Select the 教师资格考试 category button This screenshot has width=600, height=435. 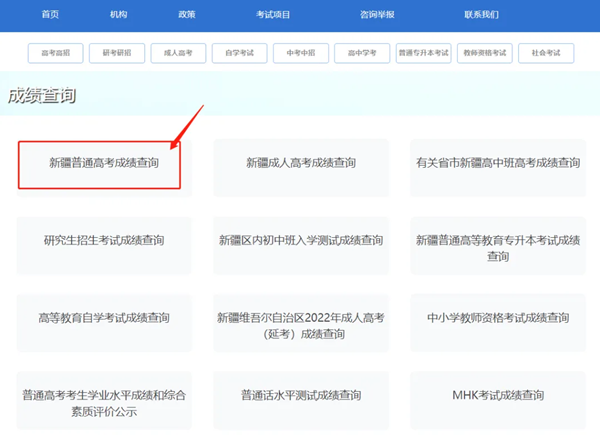(x=485, y=52)
